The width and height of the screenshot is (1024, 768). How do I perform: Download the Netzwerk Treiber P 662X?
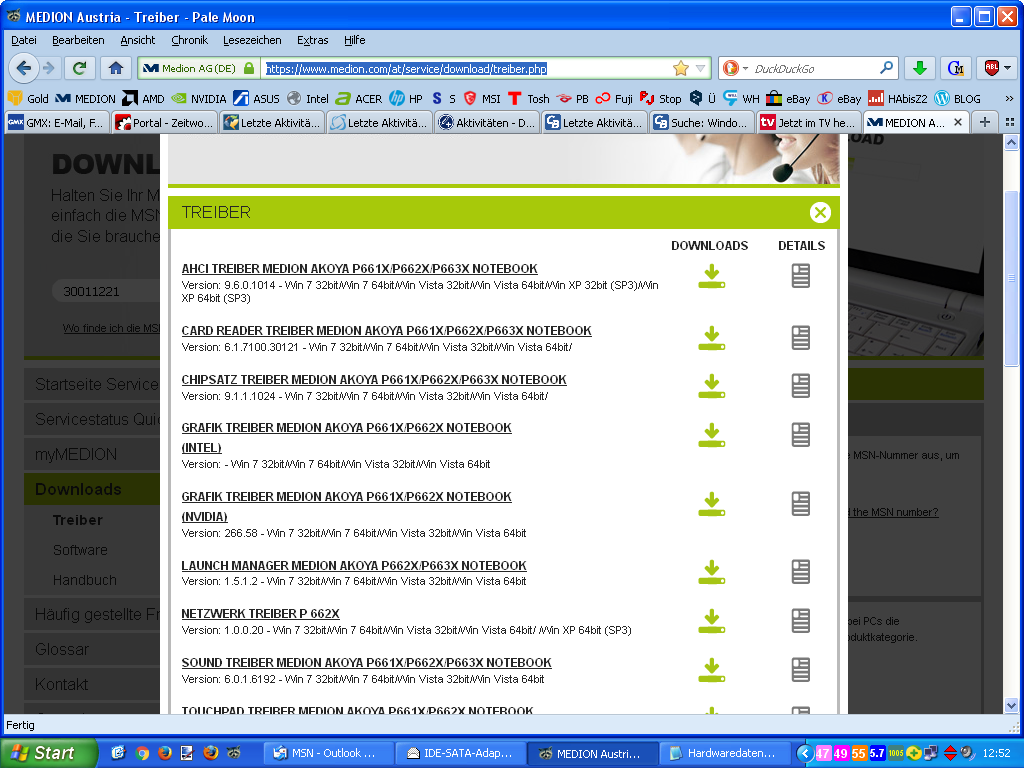711,621
